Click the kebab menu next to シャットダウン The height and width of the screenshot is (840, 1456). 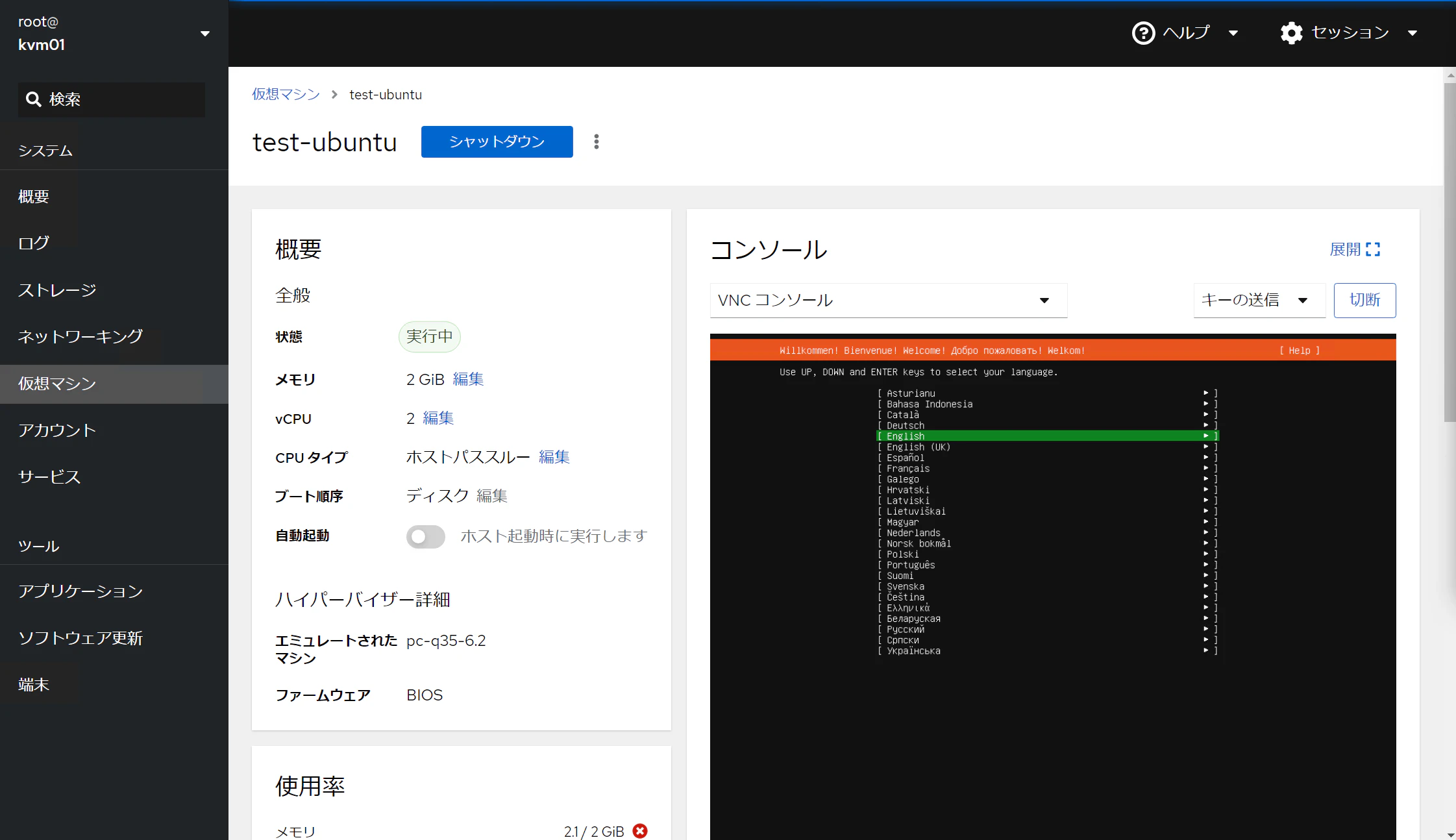tap(596, 142)
